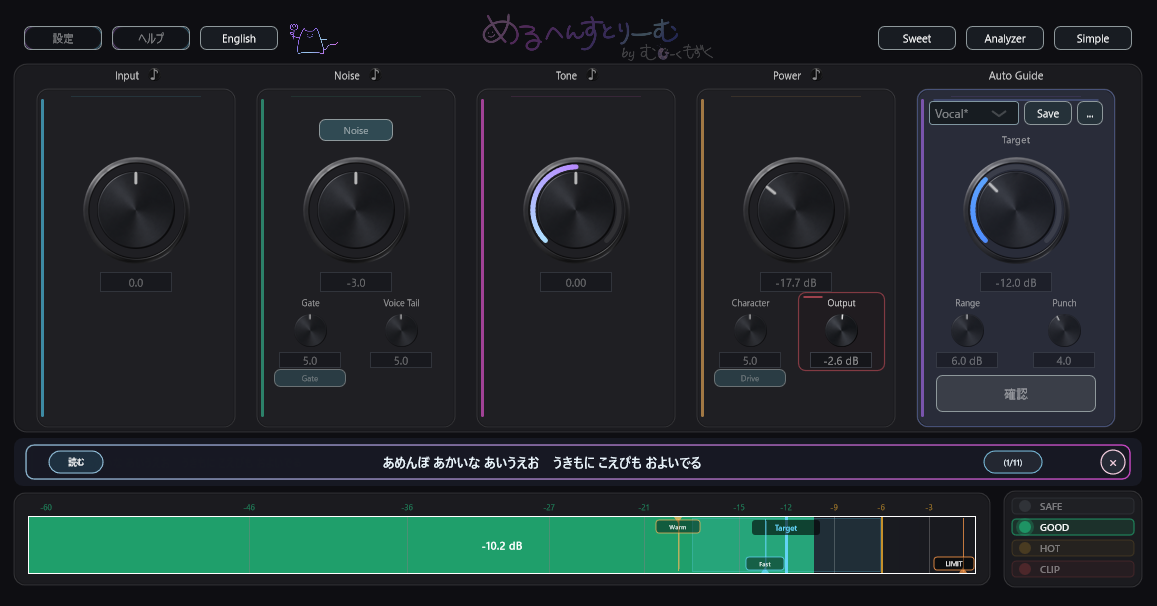Click the music note icon beside Tone
This screenshot has height=606, width=1157.
(592, 75)
